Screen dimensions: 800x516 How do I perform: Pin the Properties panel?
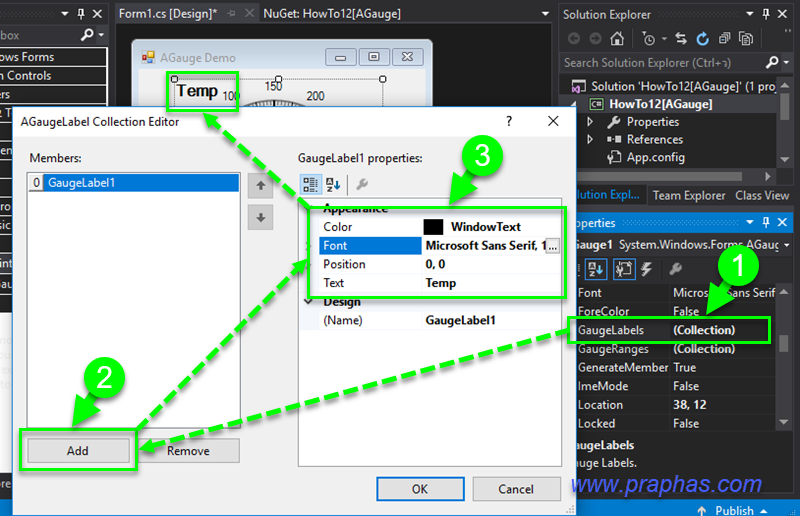[x=766, y=222]
